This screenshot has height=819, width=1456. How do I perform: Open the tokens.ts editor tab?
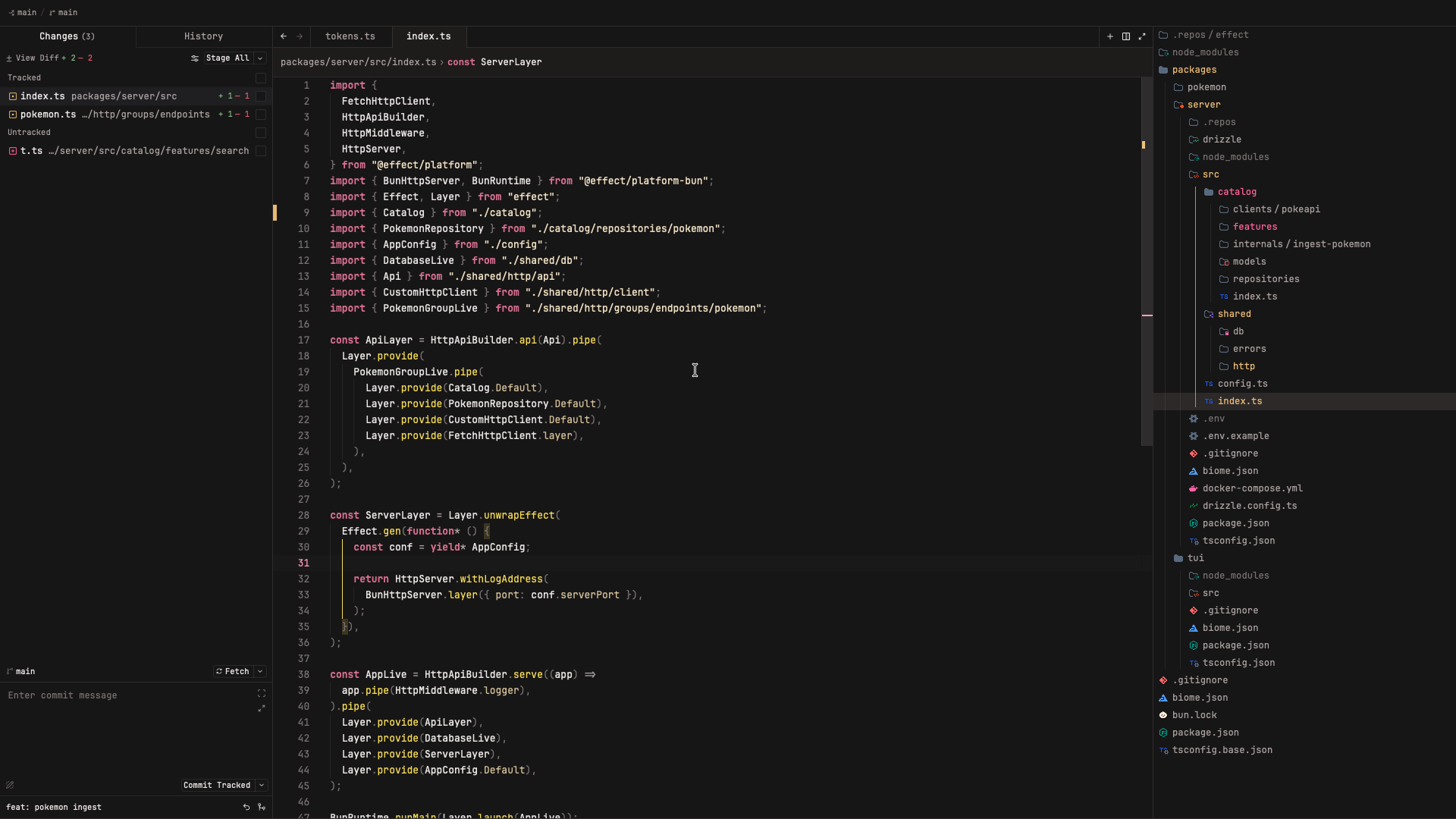350,36
